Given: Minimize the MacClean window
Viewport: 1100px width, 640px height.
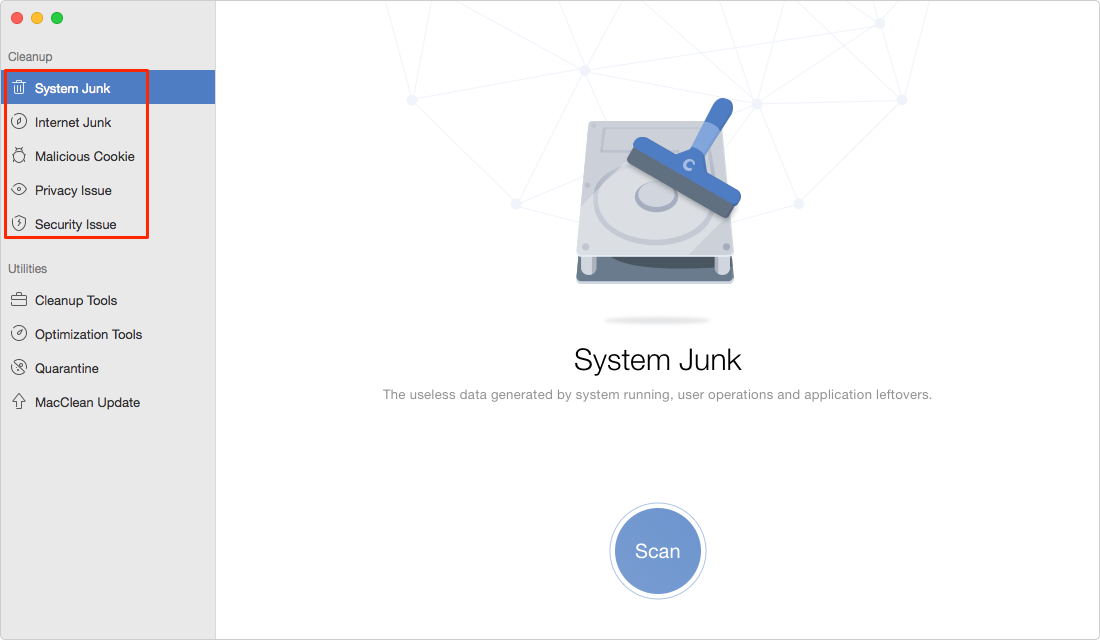Looking at the screenshot, I should tap(37, 18).
